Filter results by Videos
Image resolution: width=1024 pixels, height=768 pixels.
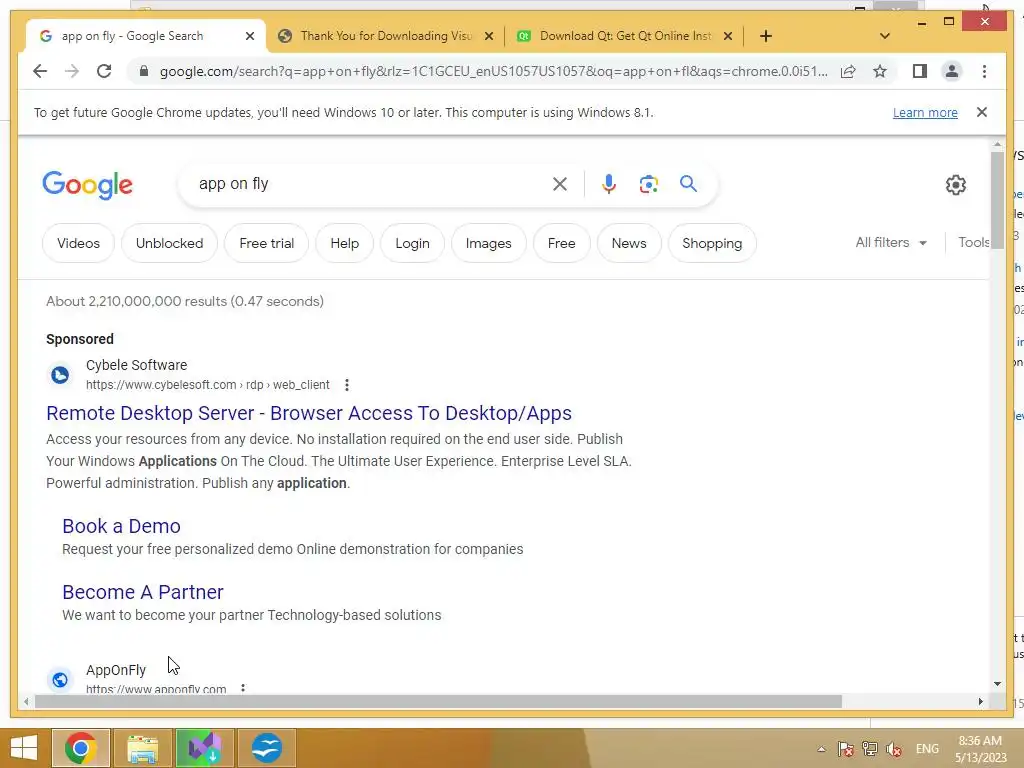click(78, 243)
